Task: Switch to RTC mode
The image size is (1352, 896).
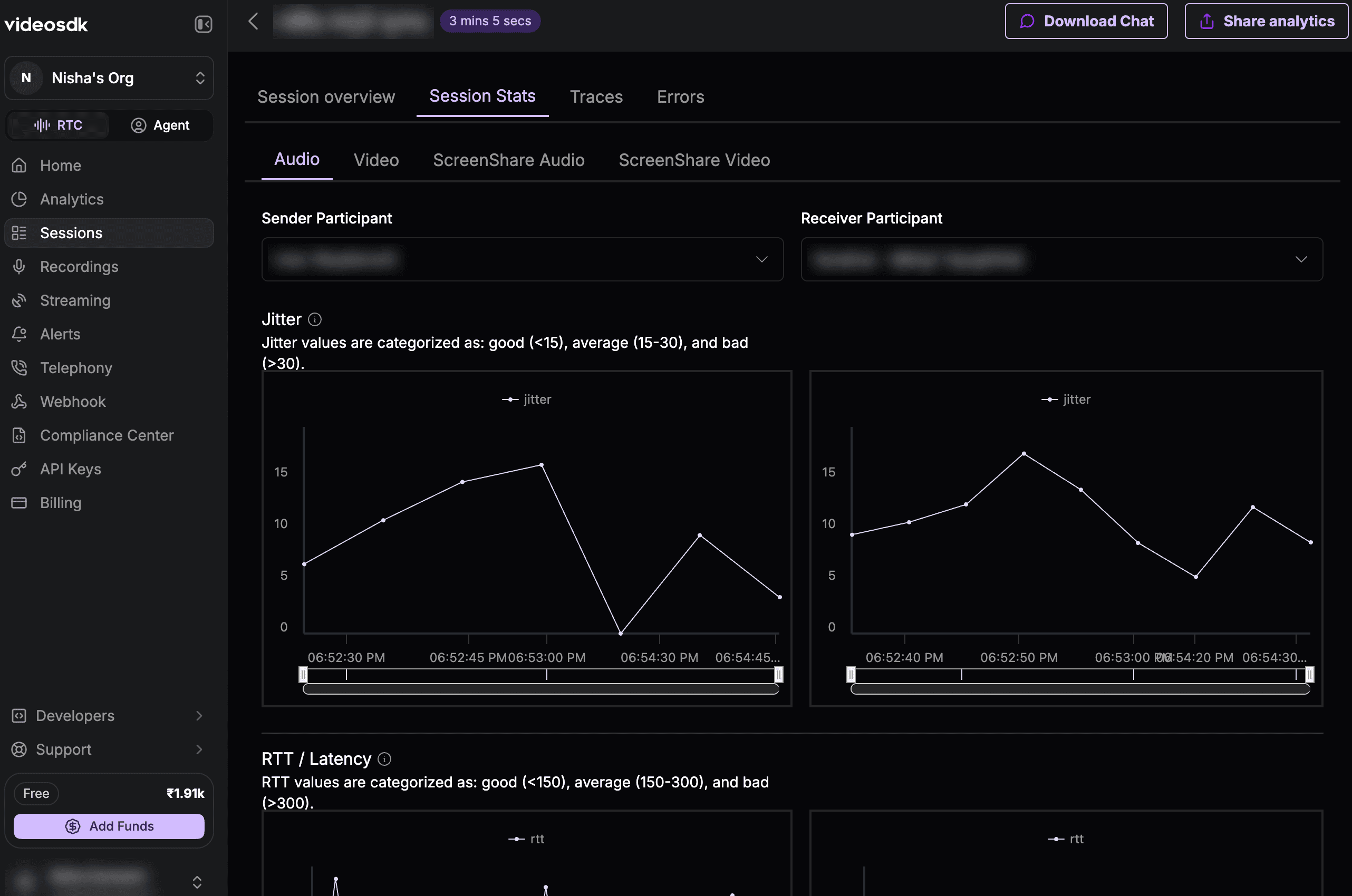Action: click(x=59, y=125)
